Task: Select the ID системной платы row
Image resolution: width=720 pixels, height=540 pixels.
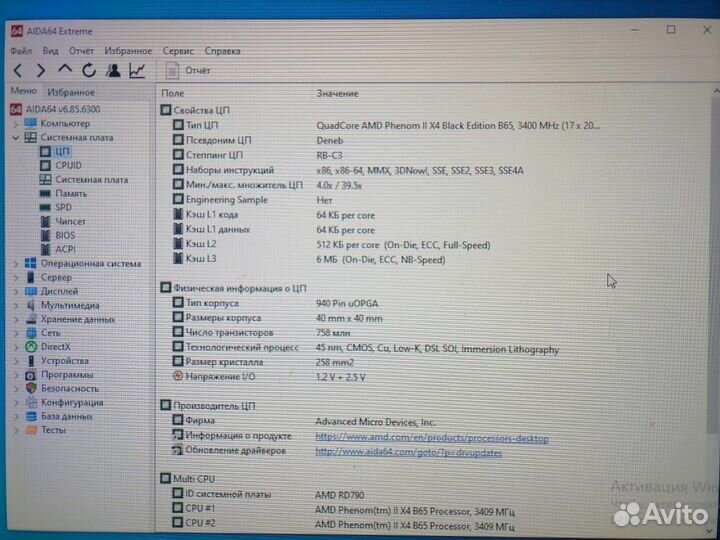Action: [x=268, y=495]
